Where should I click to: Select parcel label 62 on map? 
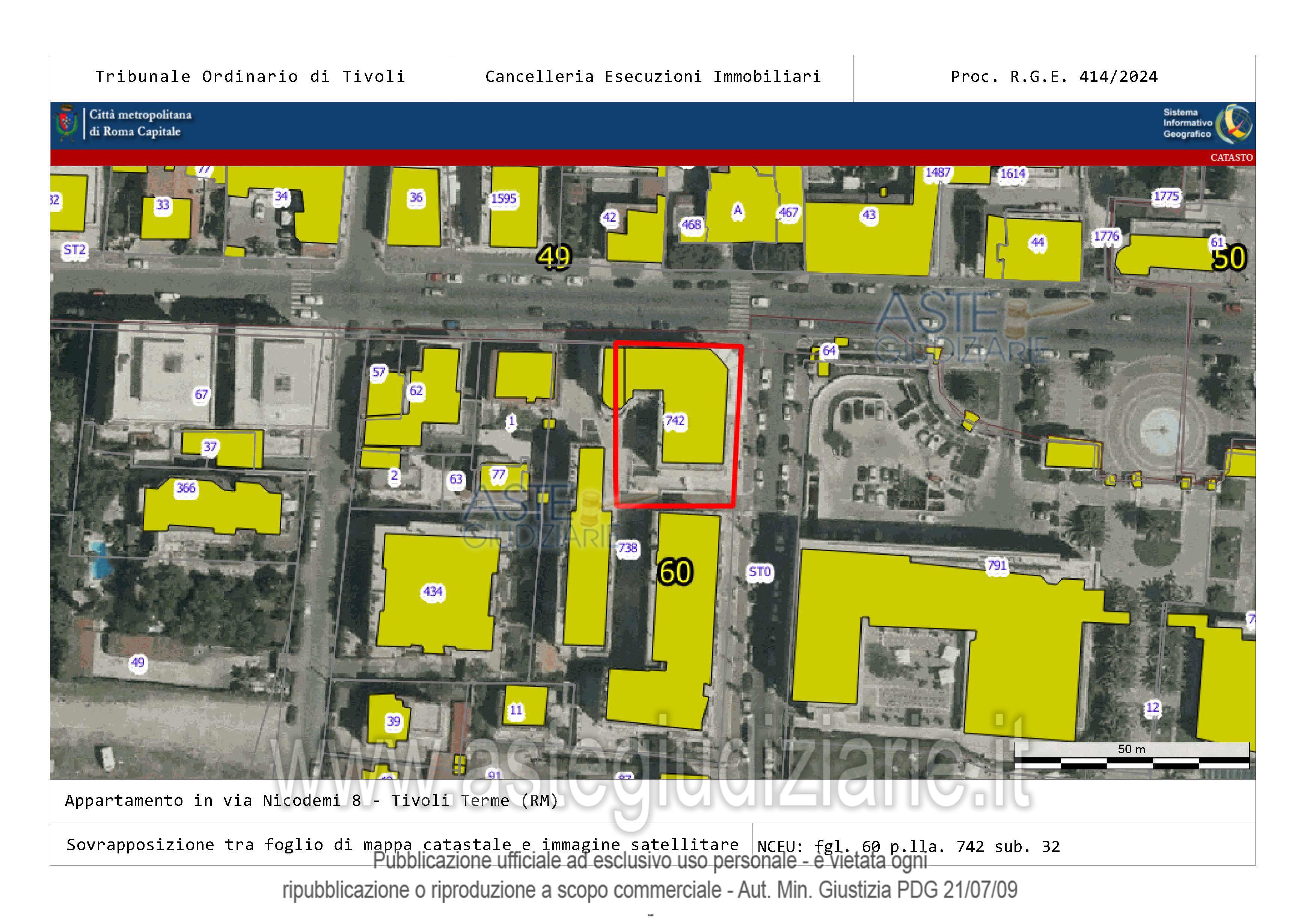416,390
